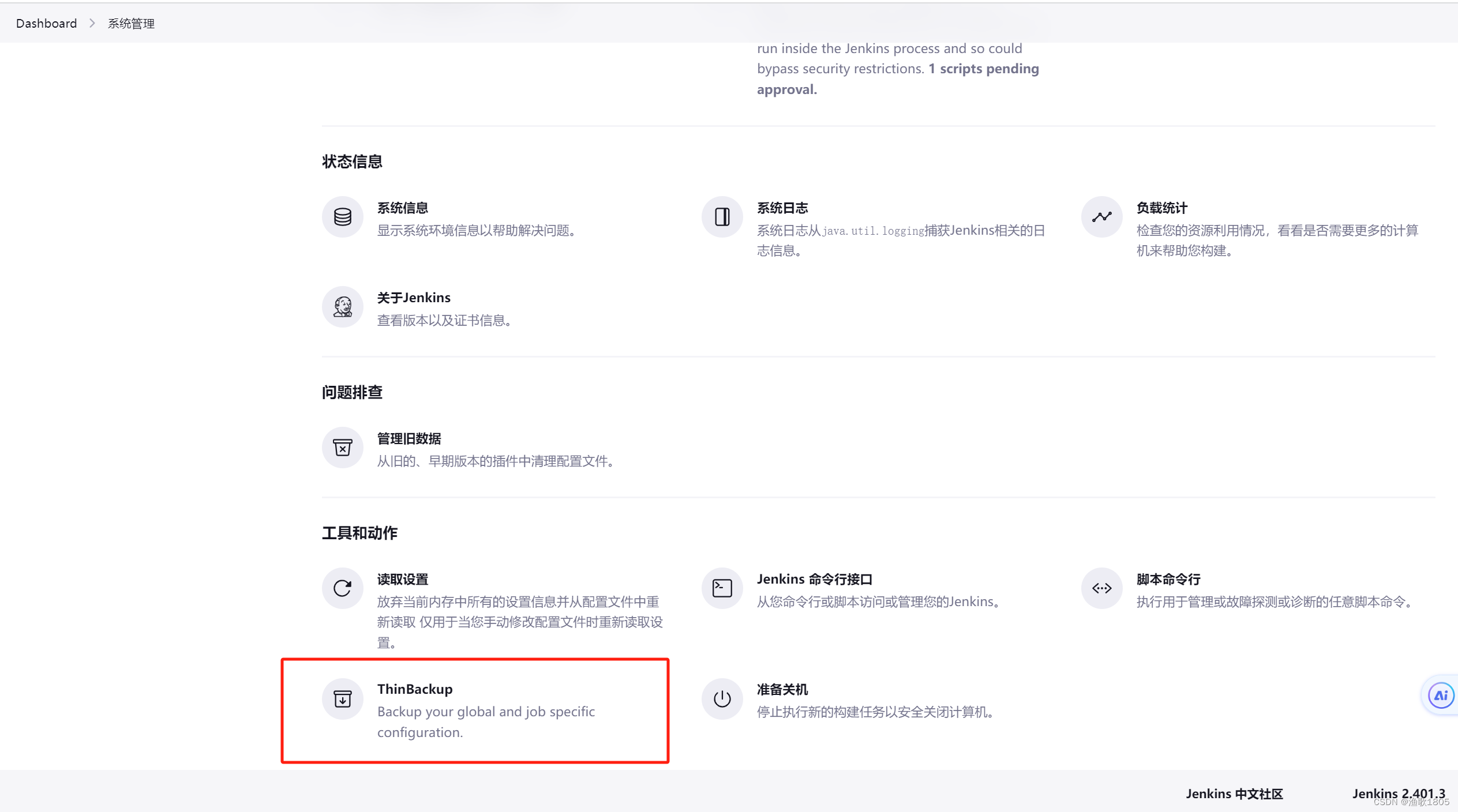Click the 负载统计 chart icon
This screenshot has width=1458, height=812.
click(1101, 217)
